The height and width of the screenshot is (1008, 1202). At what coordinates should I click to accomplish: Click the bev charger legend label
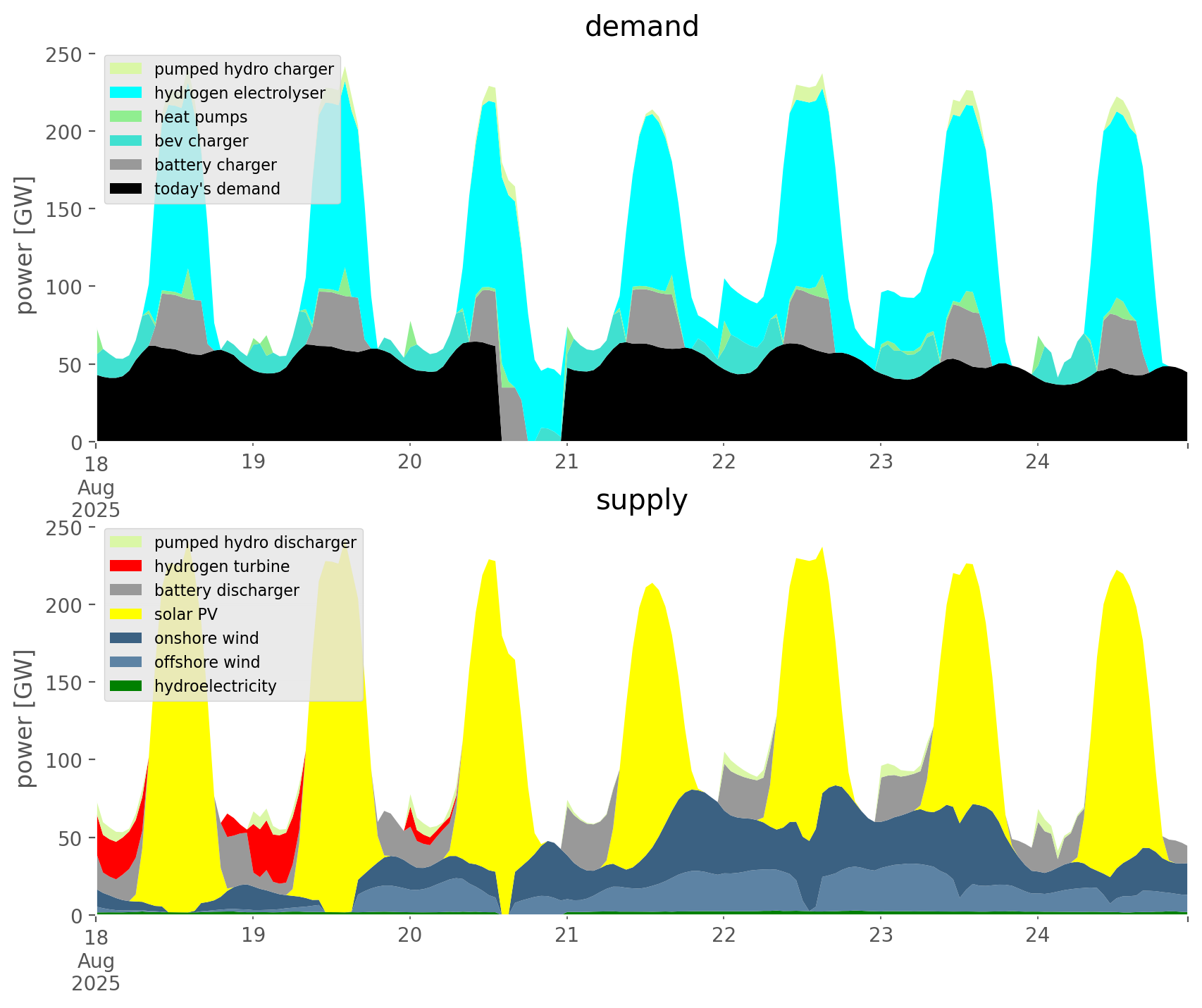[x=201, y=141]
